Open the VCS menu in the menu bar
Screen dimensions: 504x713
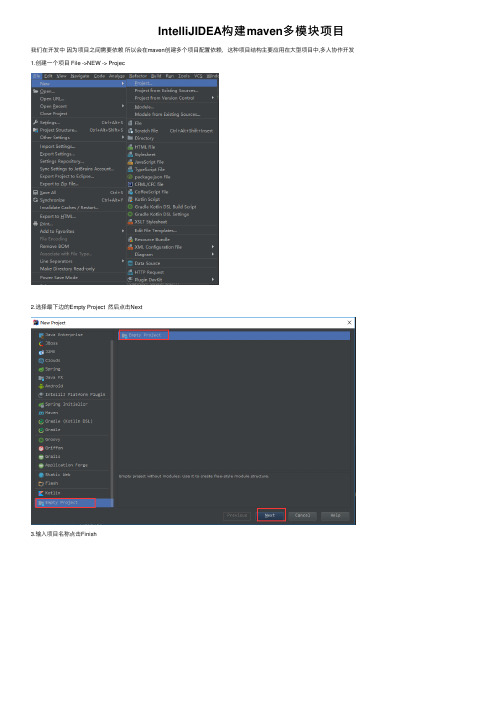pos(198,76)
